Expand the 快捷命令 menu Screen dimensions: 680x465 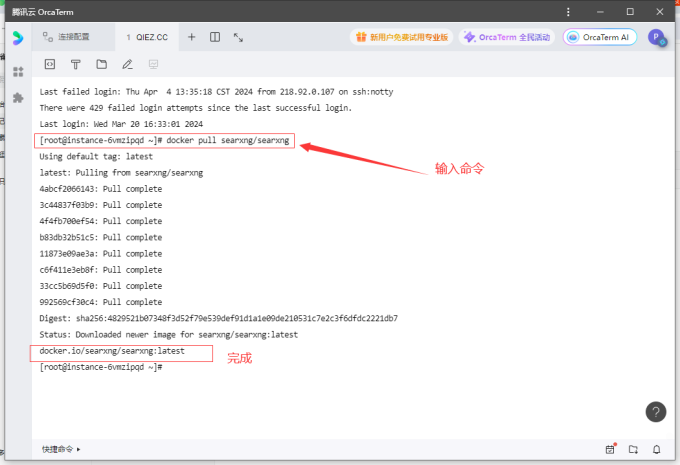tap(61, 449)
